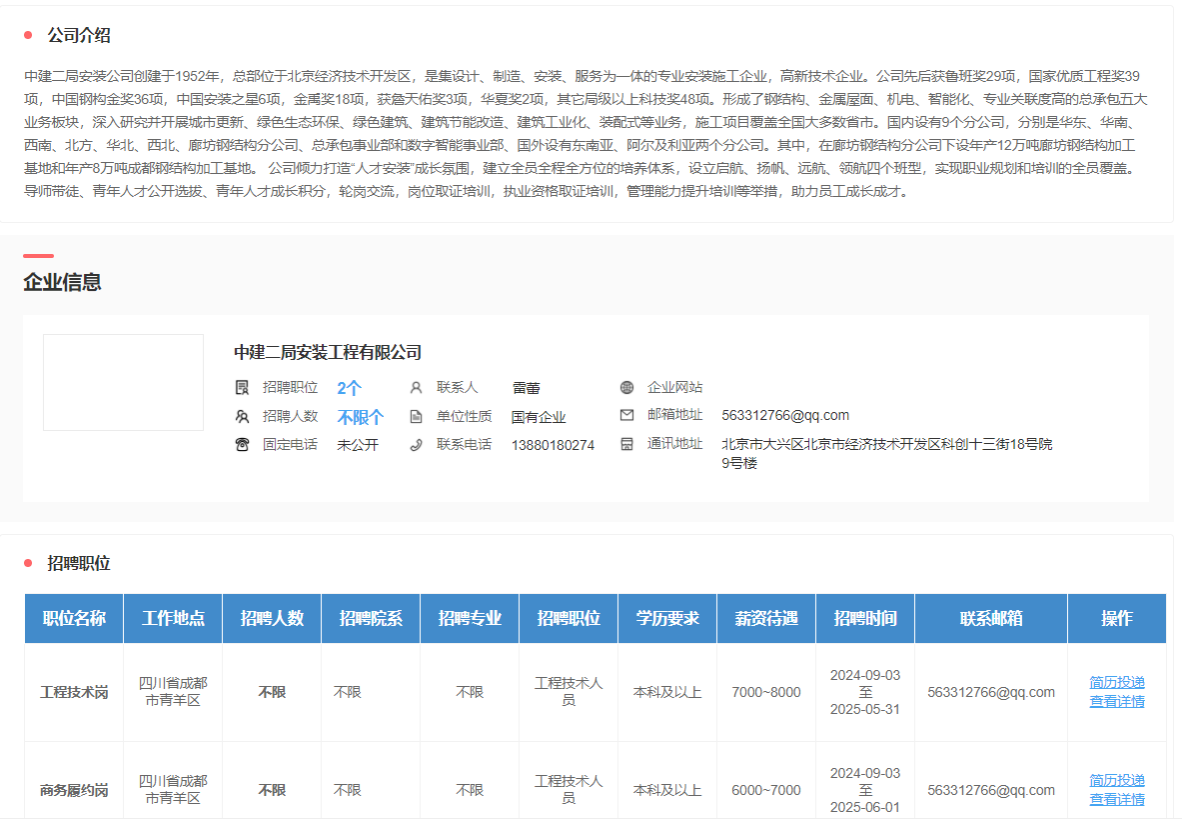The image size is (1182, 826).
Task: Click 简历投递 for 商务履约岗
Action: pyautogui.click(x=1116, y=780)
